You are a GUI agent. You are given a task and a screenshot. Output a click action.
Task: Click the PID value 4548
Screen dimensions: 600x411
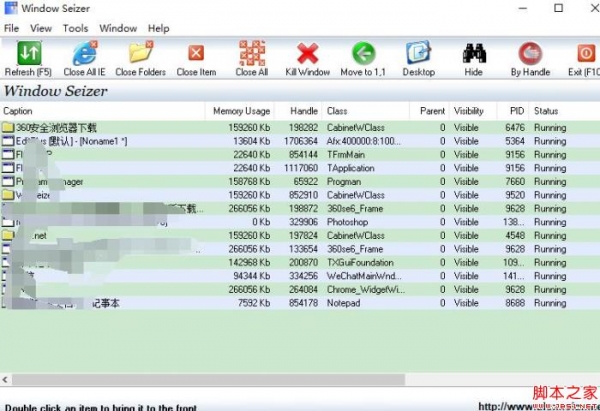pos(515,236)
